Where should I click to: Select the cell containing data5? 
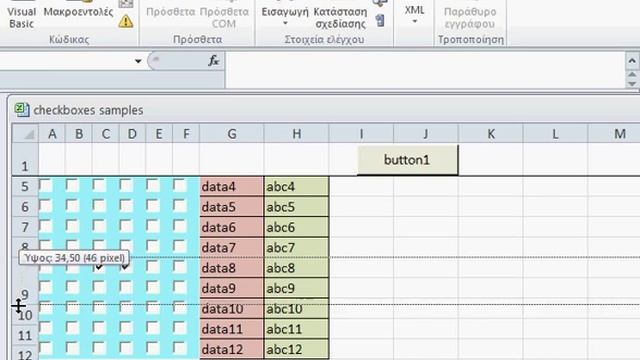pos(232,207)
